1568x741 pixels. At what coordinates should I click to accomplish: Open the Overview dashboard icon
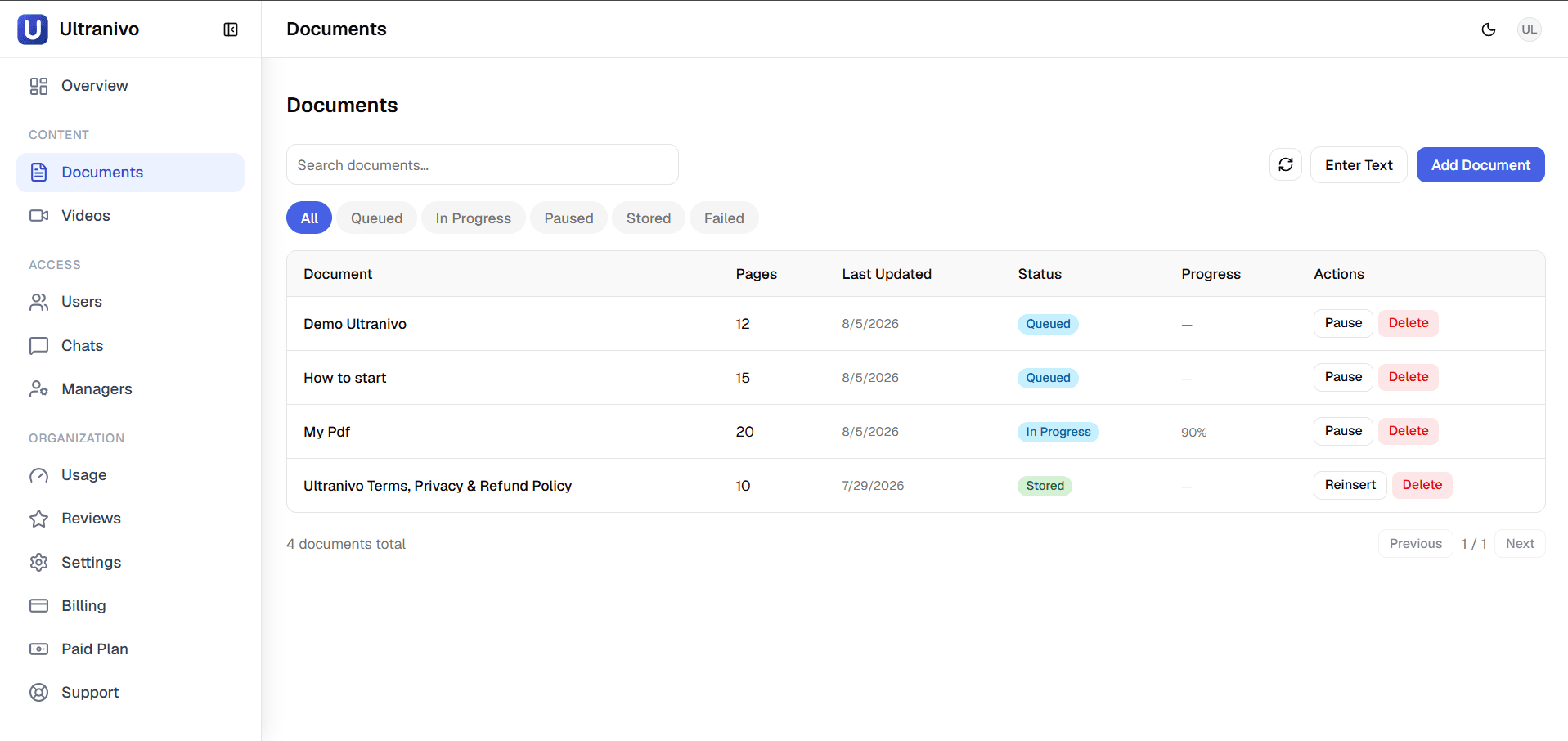[x=38, y=86]
